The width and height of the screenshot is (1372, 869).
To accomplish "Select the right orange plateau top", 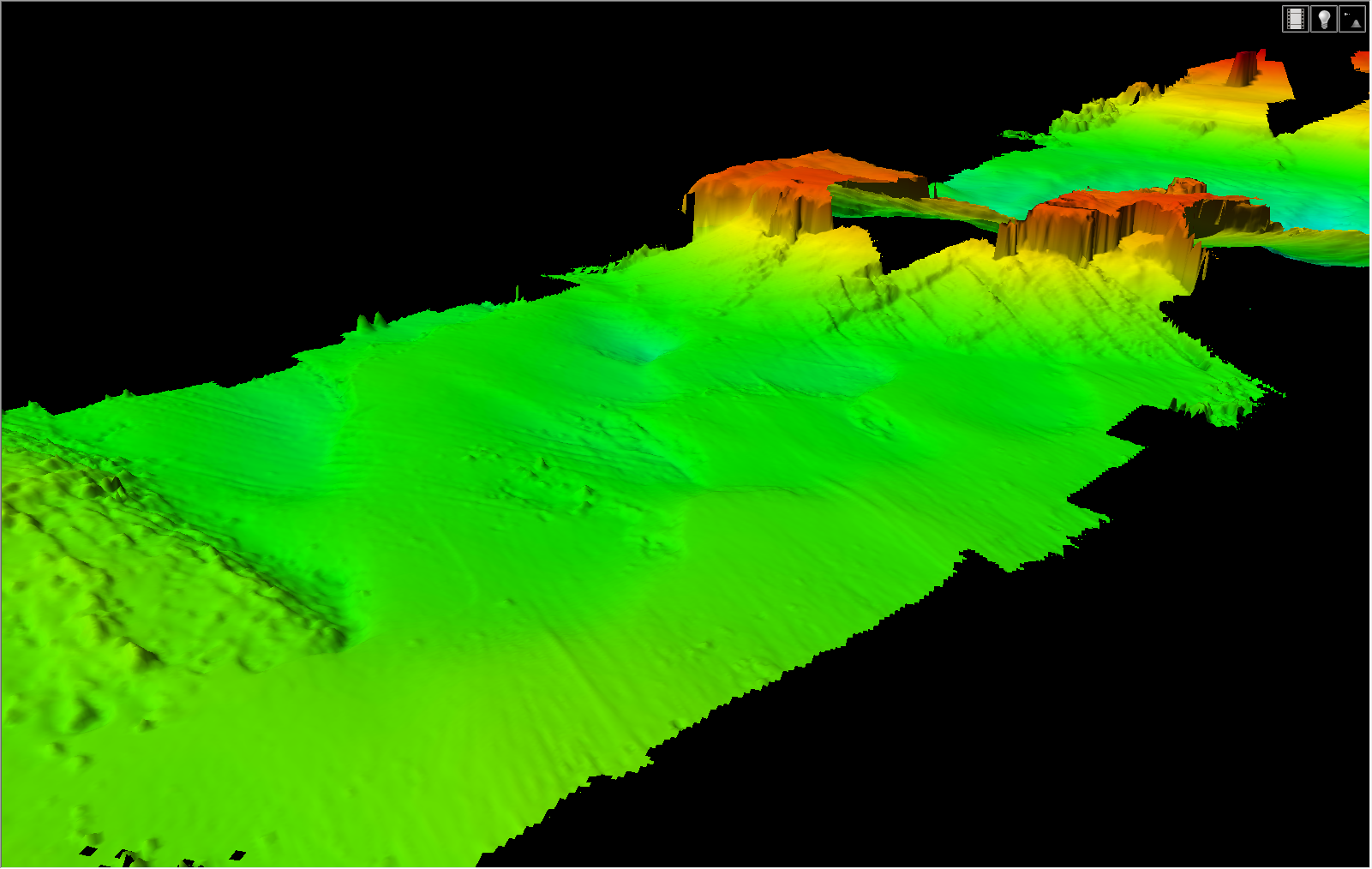I will 1131,202.
